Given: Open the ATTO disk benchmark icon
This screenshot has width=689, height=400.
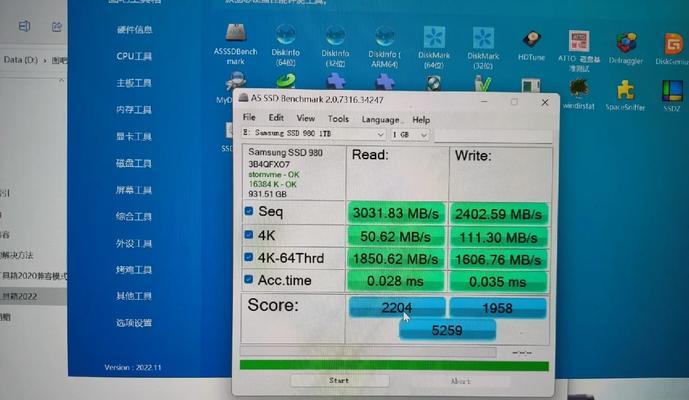Looking at the screenshot, I should (579, 41).
